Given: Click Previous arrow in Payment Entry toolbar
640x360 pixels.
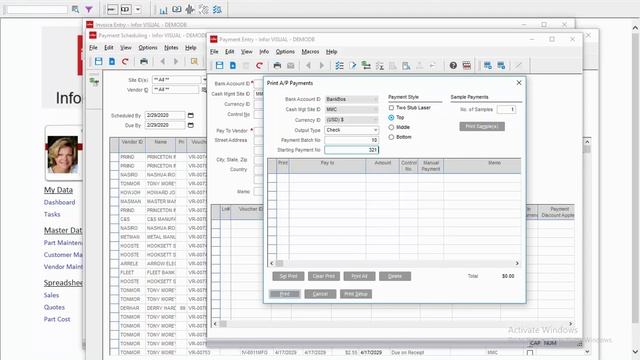Looking at the screenshot, I should (308, 65).
